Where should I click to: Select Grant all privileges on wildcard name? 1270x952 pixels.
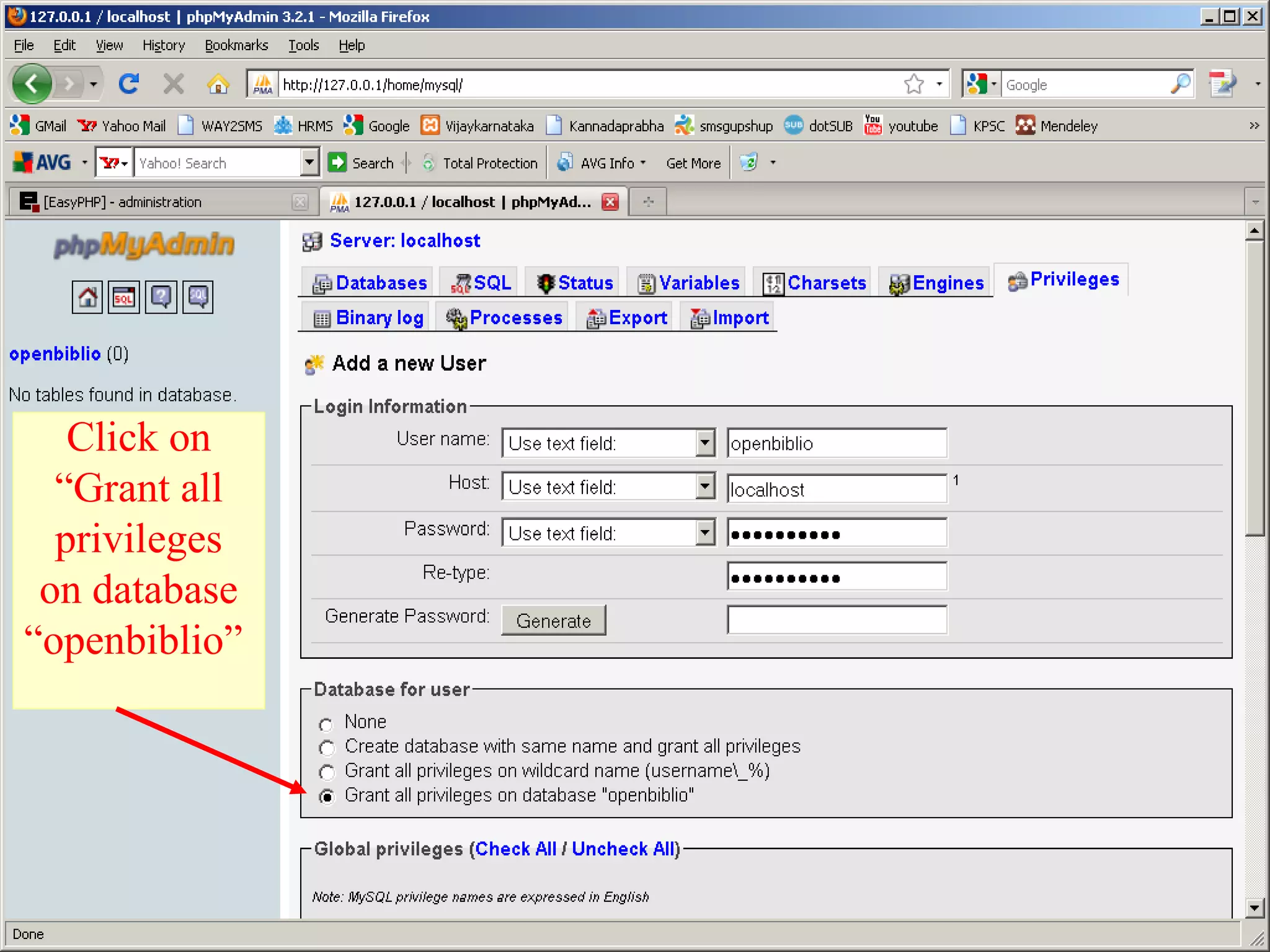[326, 772]
